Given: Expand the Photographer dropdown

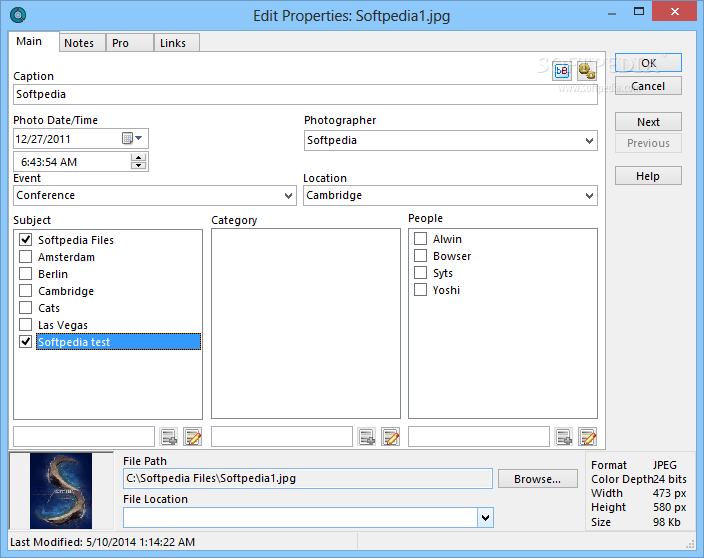Looking at the screenshot, I should tap(590, 141).
